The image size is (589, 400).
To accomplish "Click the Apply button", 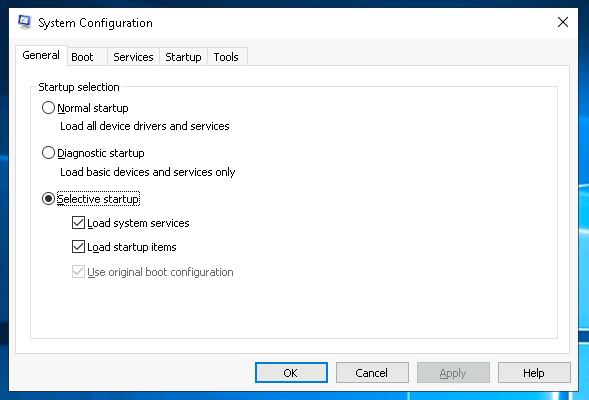I will coord(453,373).
